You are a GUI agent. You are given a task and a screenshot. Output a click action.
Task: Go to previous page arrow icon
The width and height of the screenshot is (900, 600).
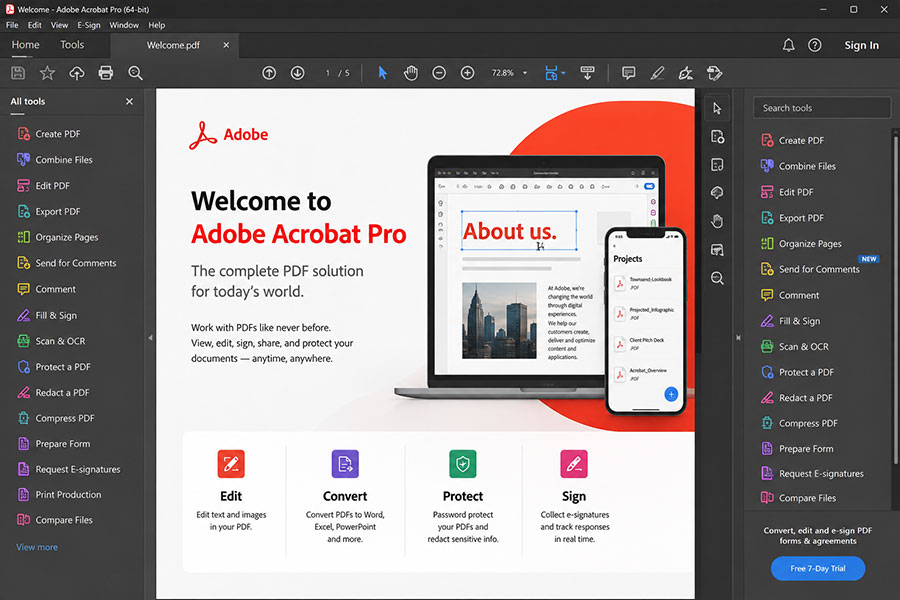pyautogui.click(x=269, y=73)
